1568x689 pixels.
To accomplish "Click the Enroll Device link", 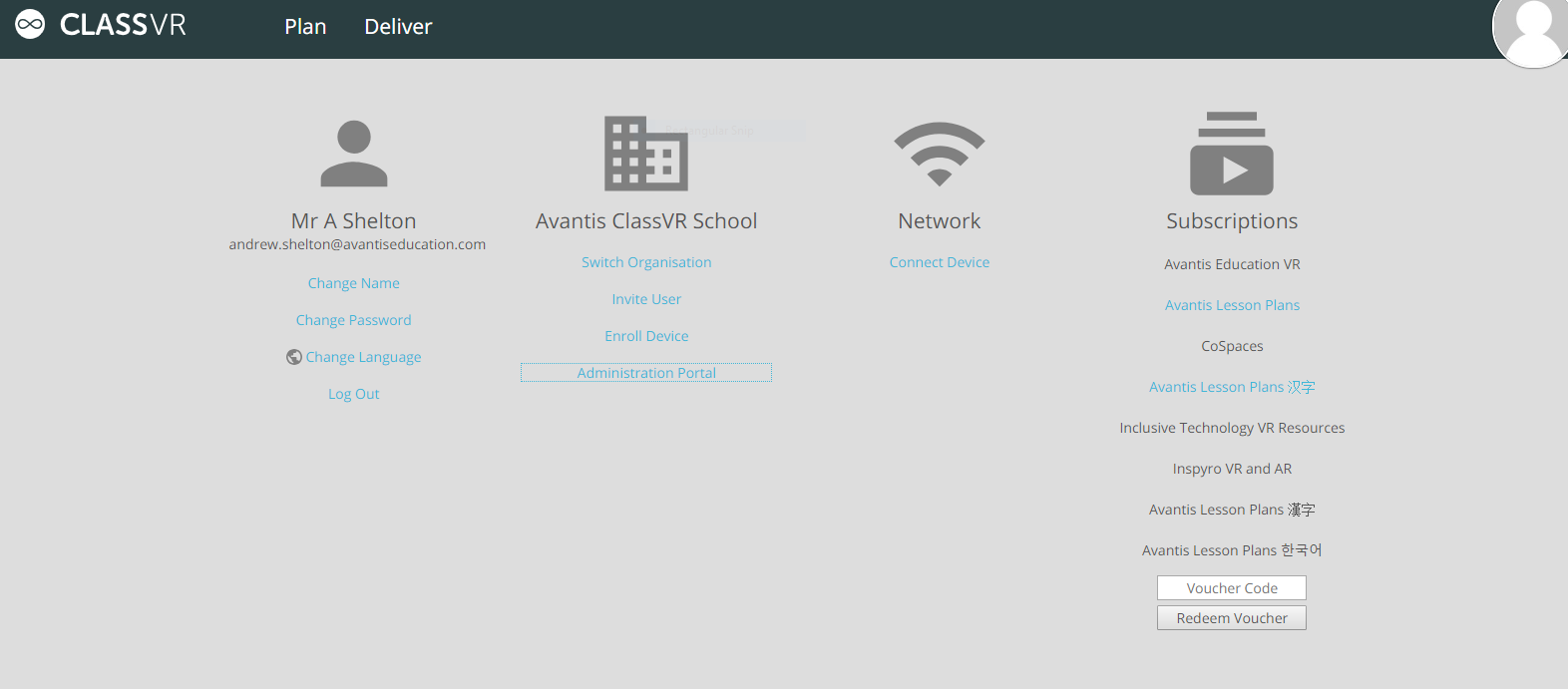I will point(646,336).
